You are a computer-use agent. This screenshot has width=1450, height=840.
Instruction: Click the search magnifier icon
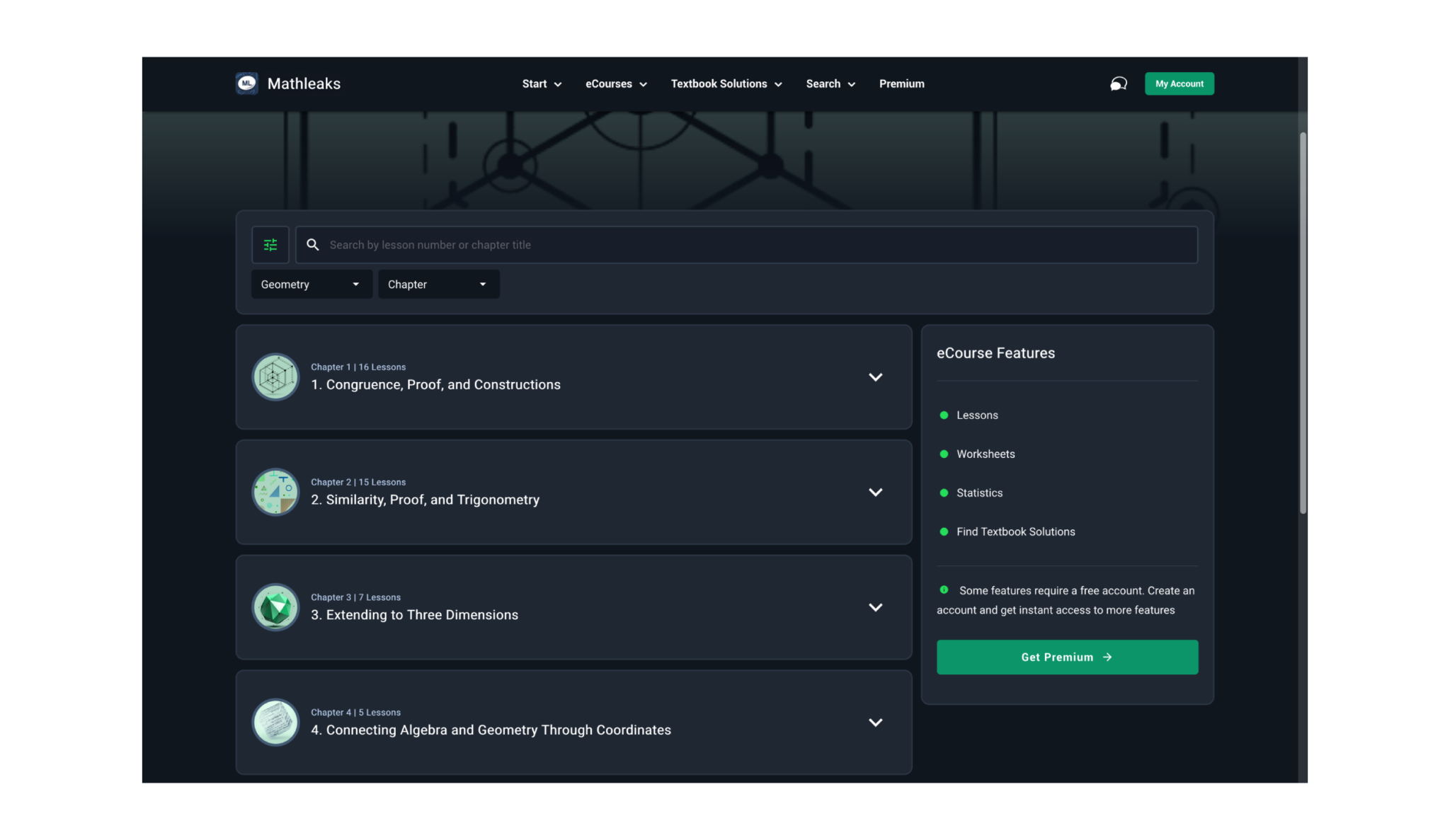coord(312,245)
